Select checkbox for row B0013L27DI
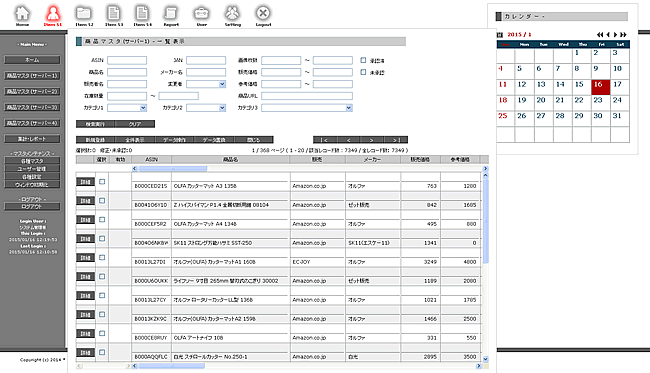The image size is (650, 373). pos(102,257)
